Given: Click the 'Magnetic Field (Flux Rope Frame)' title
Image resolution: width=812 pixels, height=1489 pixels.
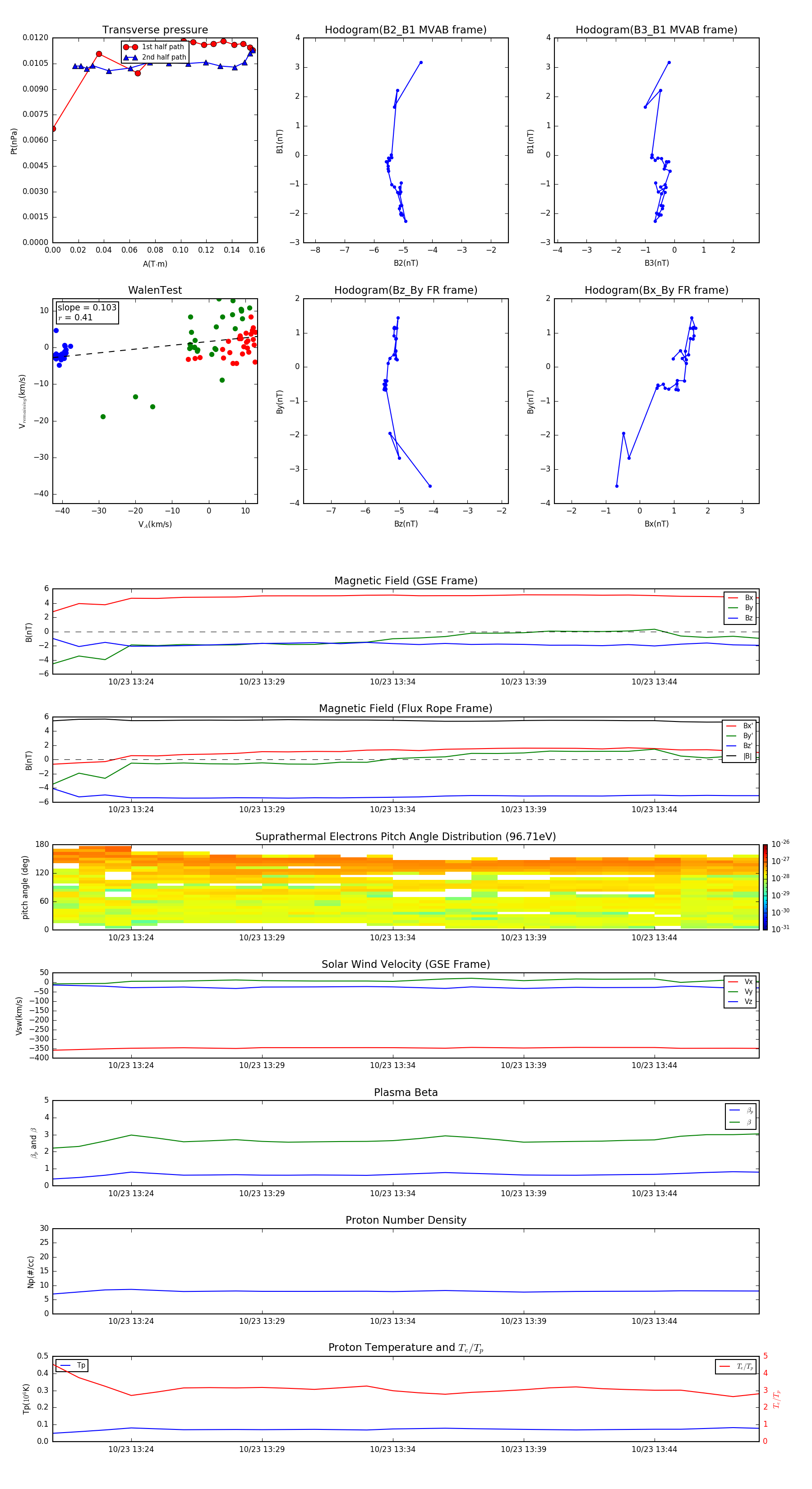Looking at the screenshot, I should [406, 709].
